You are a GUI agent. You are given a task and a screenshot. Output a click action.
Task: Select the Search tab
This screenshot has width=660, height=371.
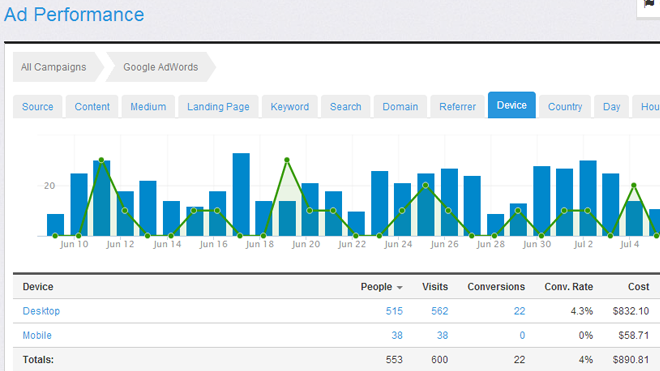point(346,107)
